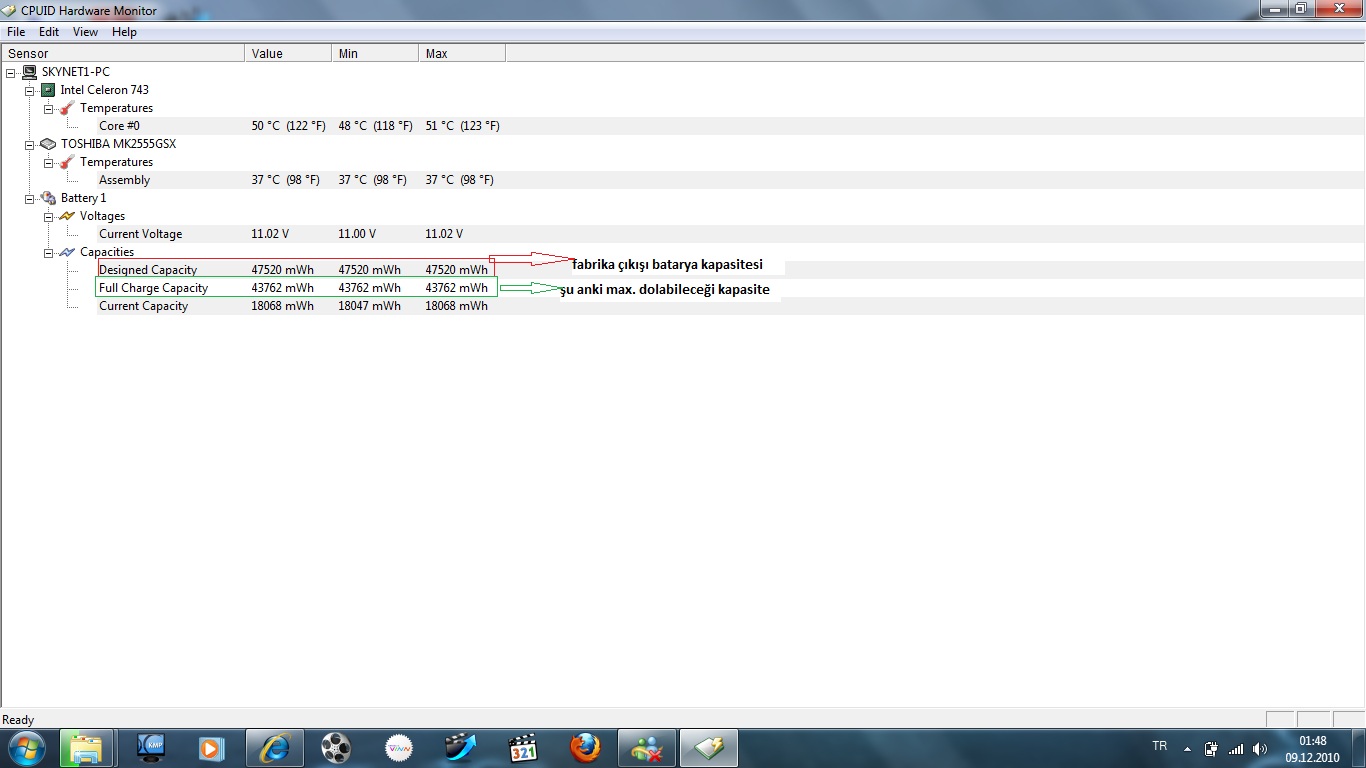Click Designed Capacity value 47520 mWh
Screen dimensions: 1366x768
pyautogui.click(x=282, y=270)
